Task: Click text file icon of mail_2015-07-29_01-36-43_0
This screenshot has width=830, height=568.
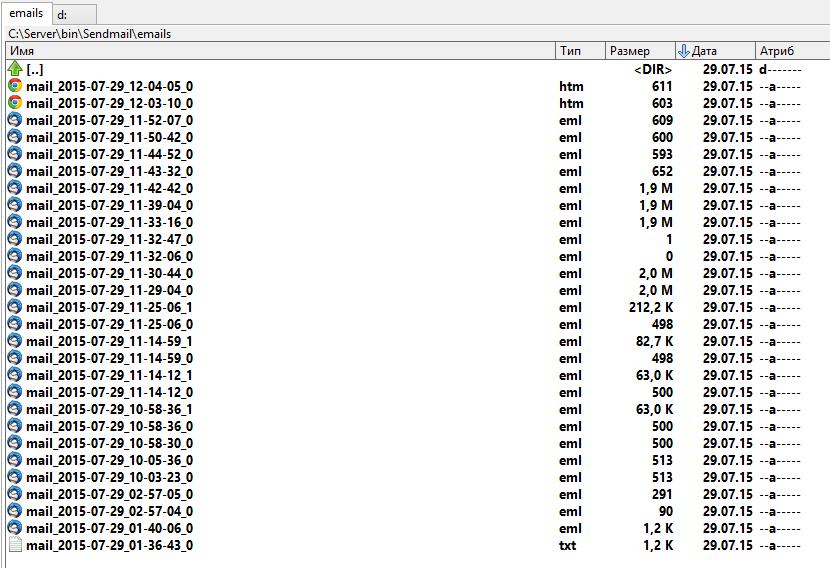Action: click(x=15, y=545)
